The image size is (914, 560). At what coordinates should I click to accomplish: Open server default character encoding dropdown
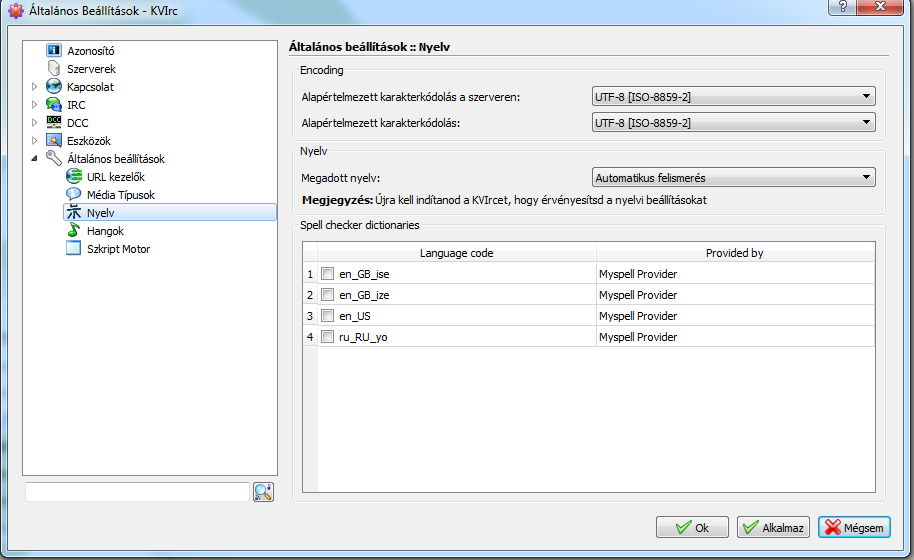pyautogui.click(x=733, y=97)
